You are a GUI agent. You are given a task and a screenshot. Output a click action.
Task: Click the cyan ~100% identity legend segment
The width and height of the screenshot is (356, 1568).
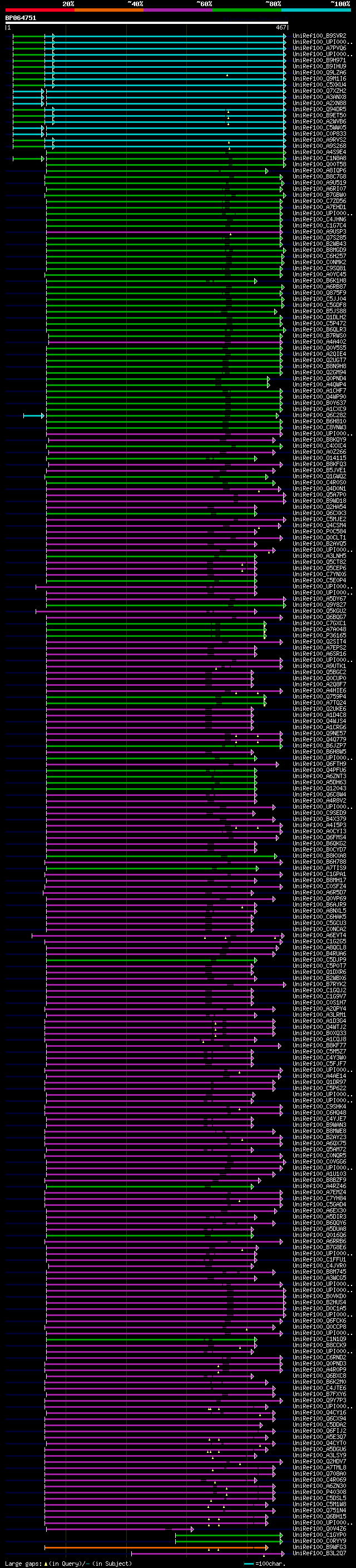[316, 10]
